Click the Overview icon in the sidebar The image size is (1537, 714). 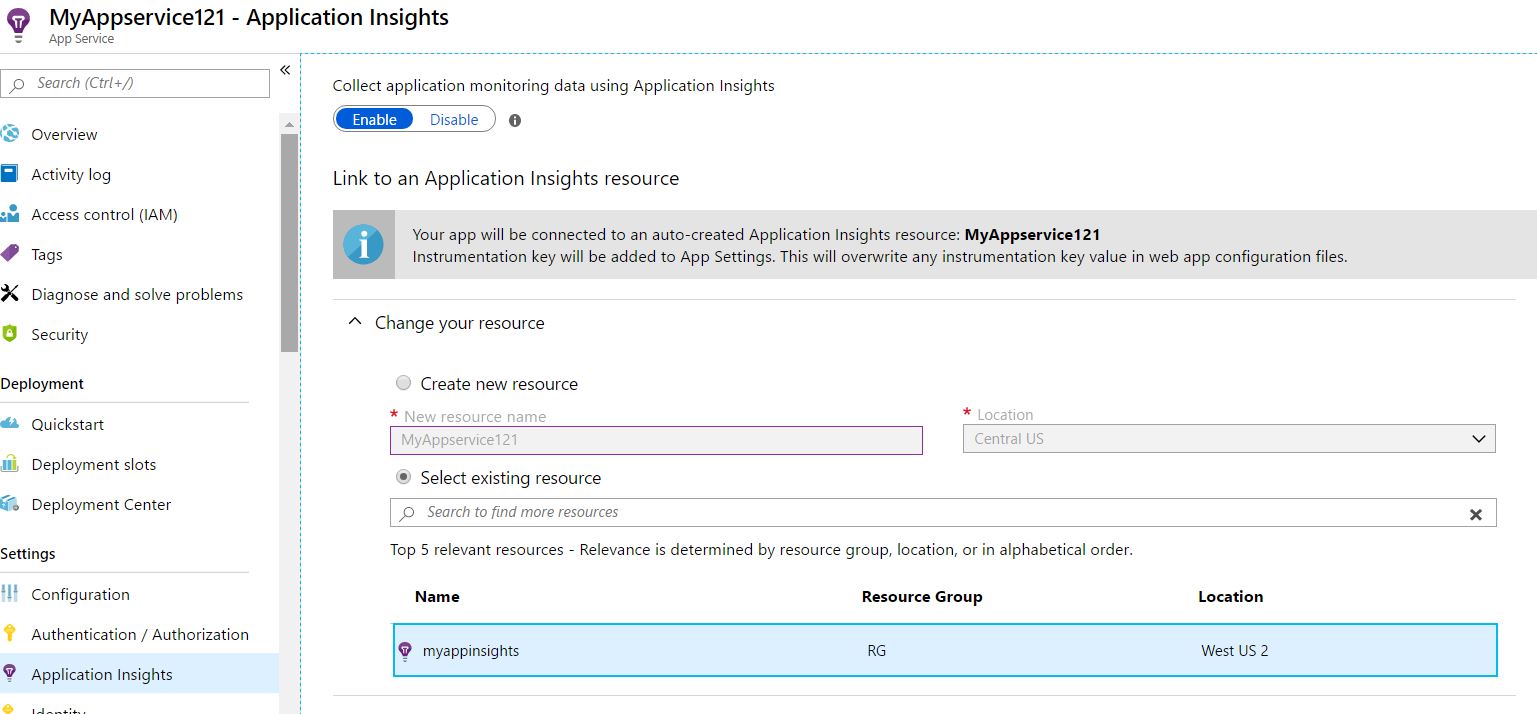[15, 134]
